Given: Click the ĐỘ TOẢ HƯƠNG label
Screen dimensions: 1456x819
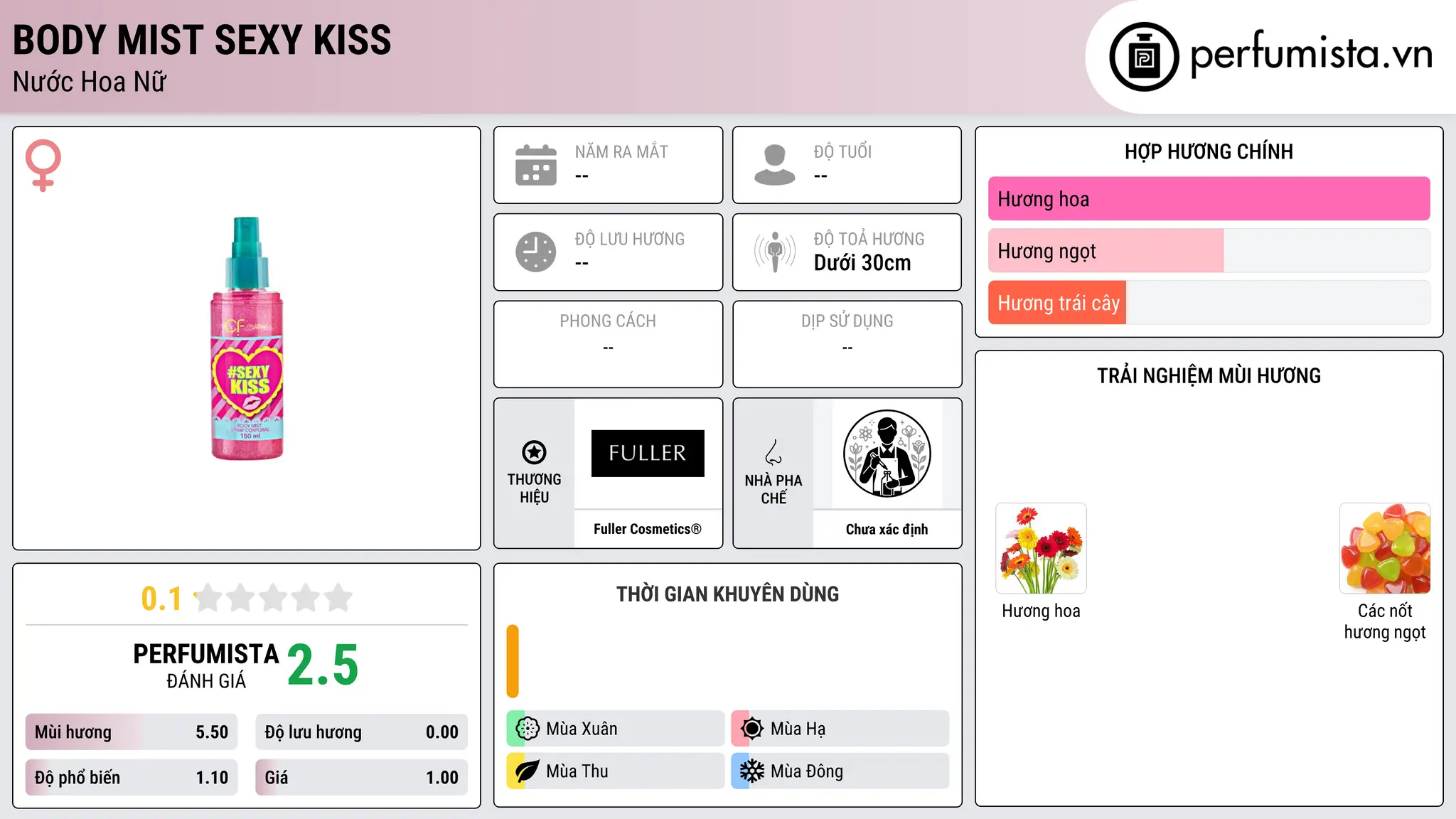Looking at the screenshot, I should tap(869, 239).
